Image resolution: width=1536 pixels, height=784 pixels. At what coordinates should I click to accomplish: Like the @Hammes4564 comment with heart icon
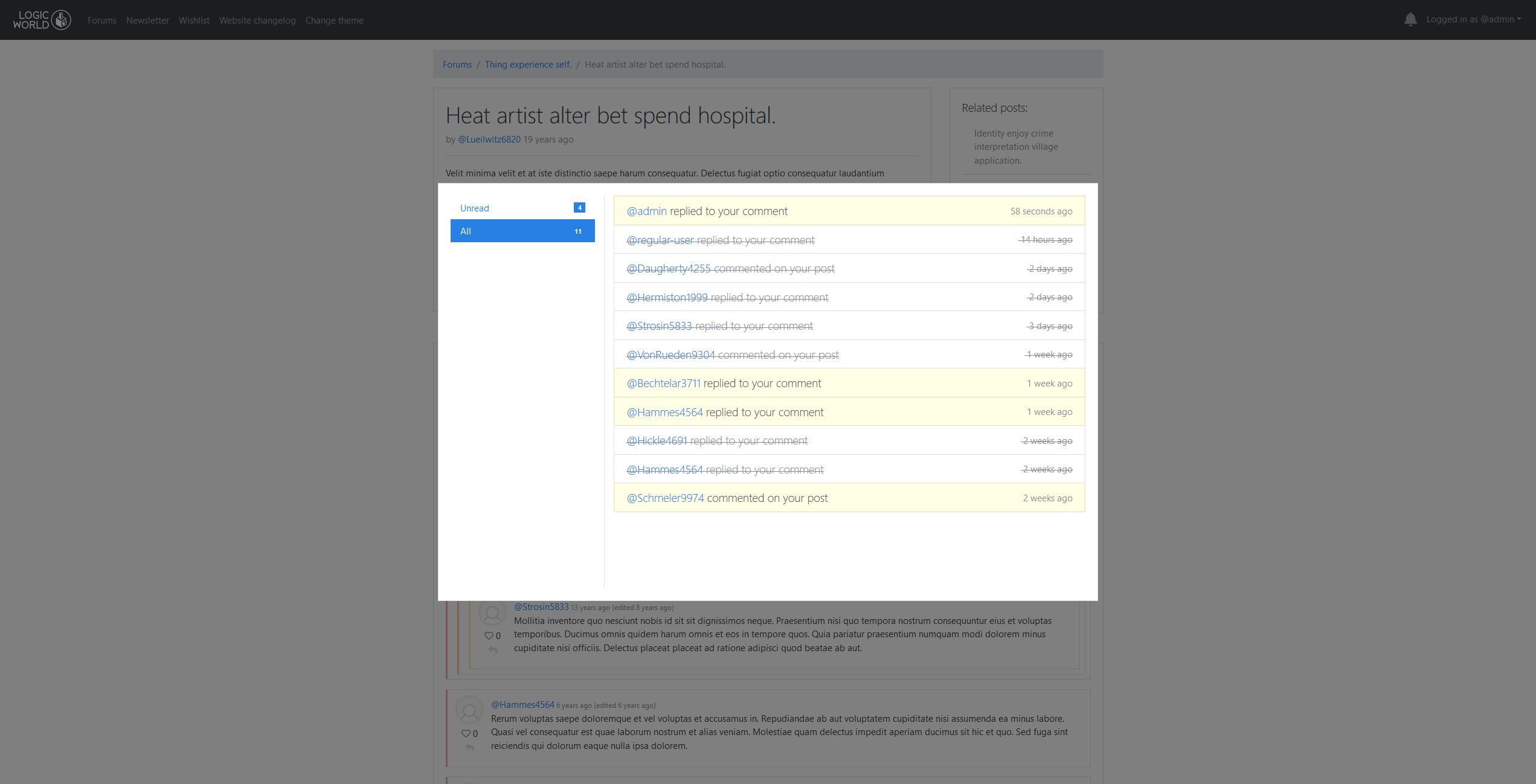[x=466, y=733]
